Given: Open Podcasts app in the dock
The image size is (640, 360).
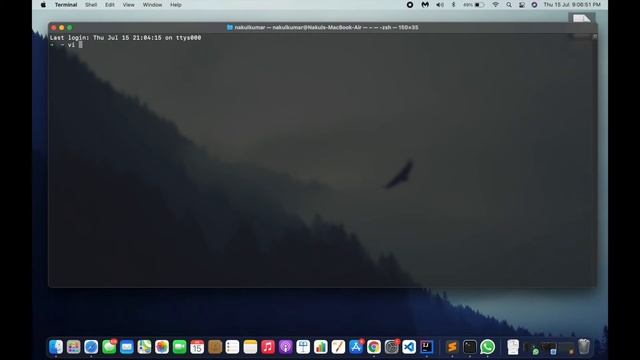Looking at the screenshot, I should [x=285, y=347].
